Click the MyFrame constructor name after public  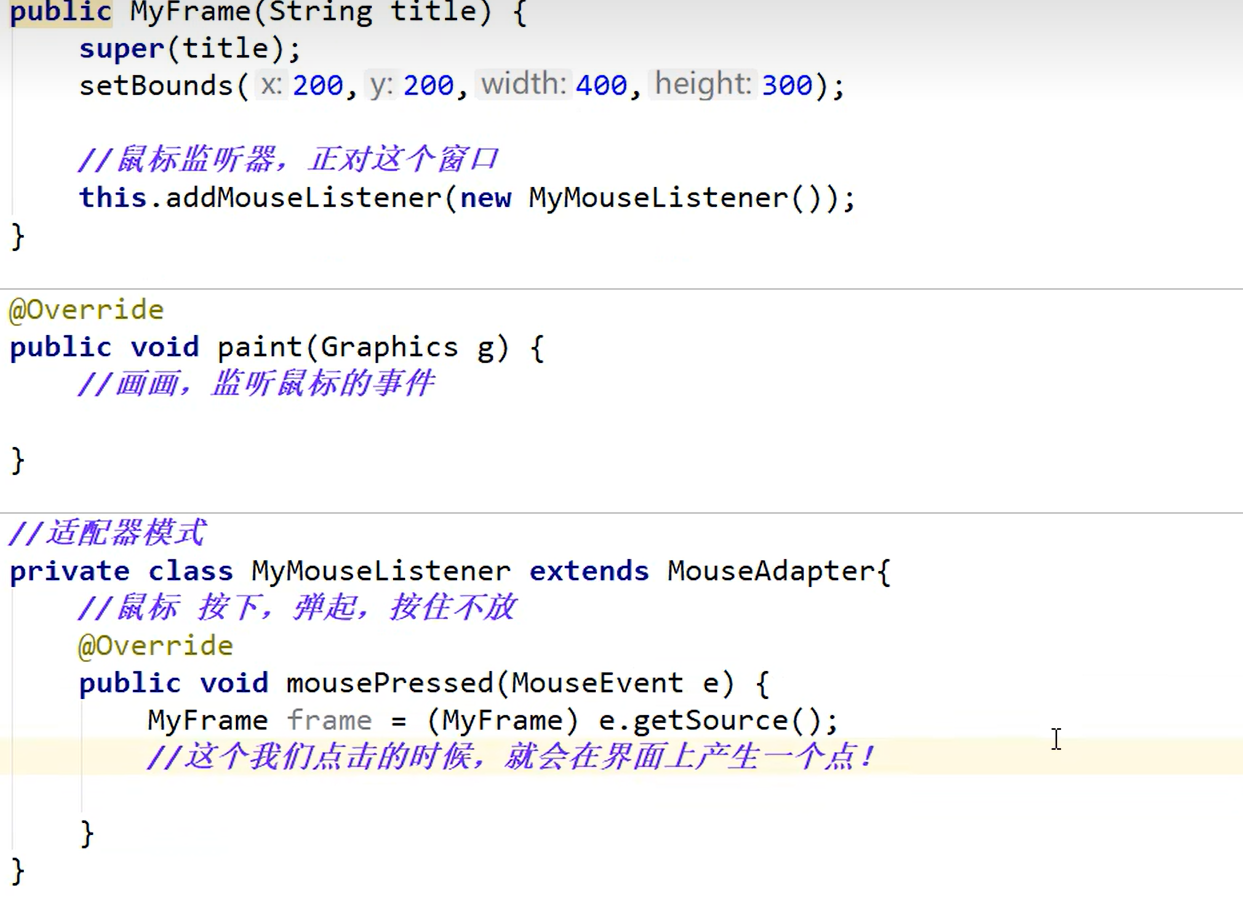tap(190, 13)
